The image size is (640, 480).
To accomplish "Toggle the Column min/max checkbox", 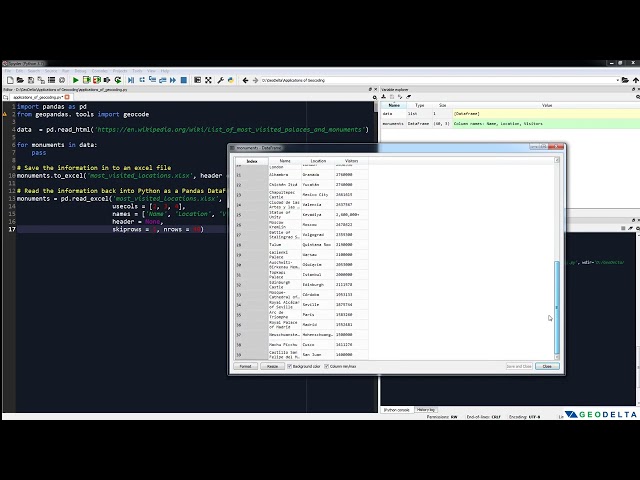I will 327,367.
